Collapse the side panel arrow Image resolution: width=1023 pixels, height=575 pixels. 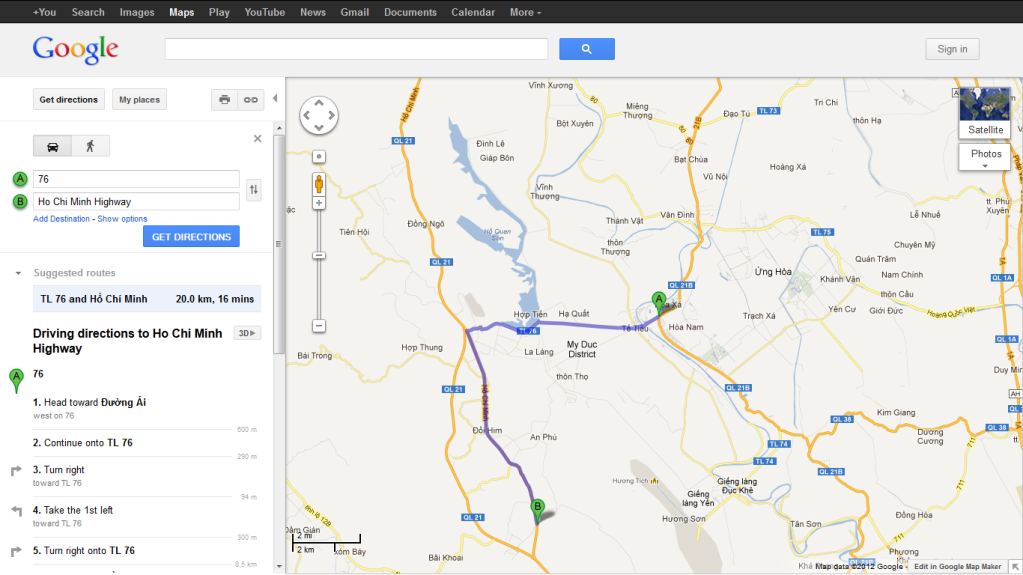(x=275, y=99)
